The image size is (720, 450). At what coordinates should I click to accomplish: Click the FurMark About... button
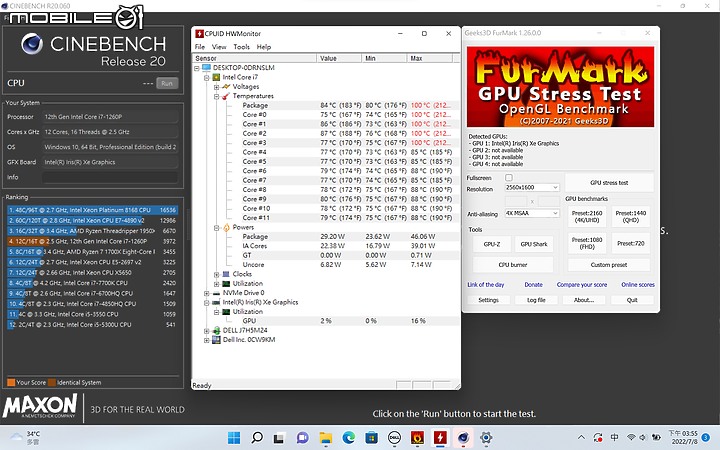click(584, 300)
